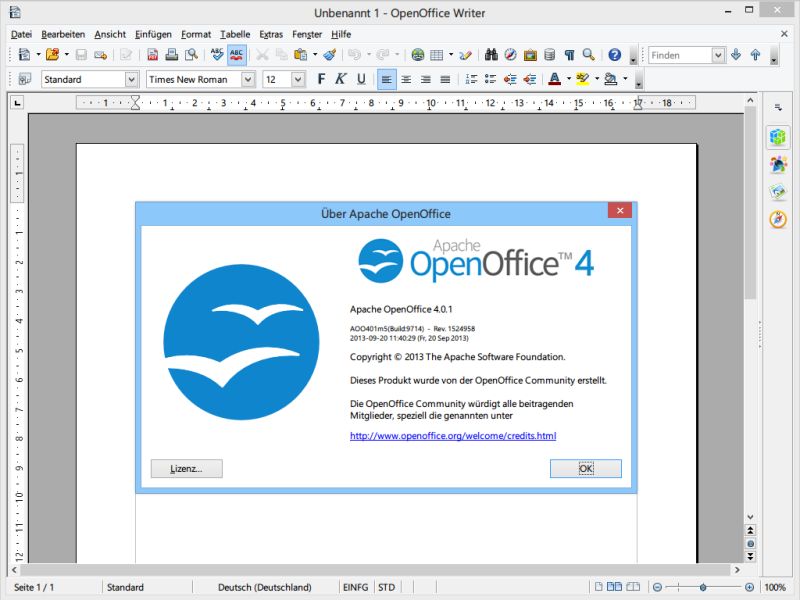Open sidebar Navigator compass icon
This screenshot has height=600, width=800.
pos(778,219)
